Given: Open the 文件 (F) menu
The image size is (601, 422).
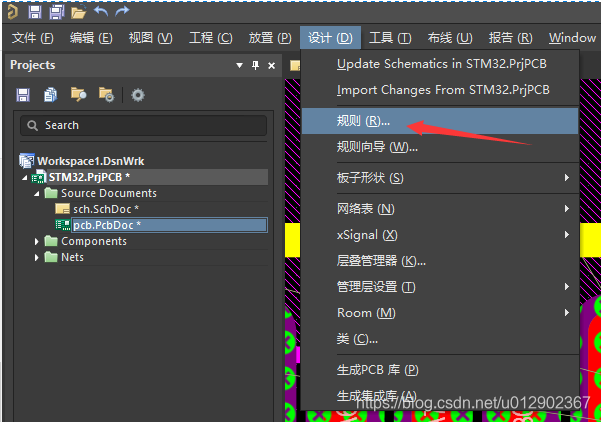Looking at the screenshot, I should pos(33,38).
